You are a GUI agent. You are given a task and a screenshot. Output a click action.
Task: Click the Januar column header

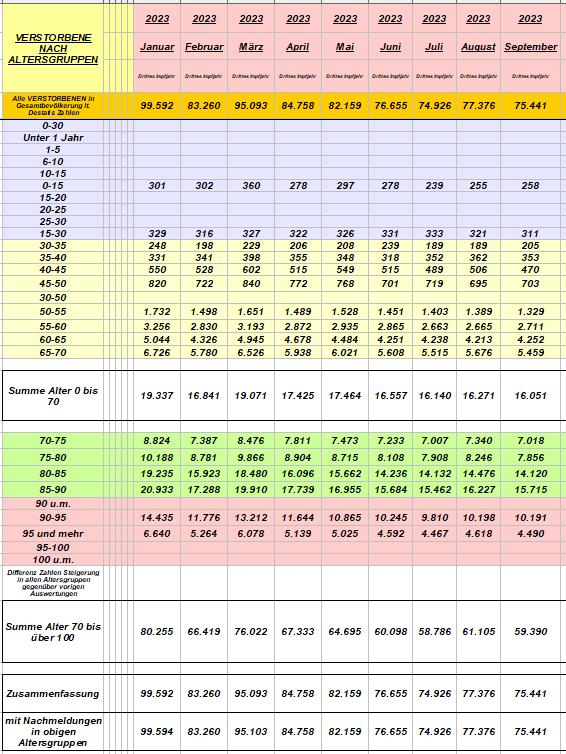click(x=157, y=47)
